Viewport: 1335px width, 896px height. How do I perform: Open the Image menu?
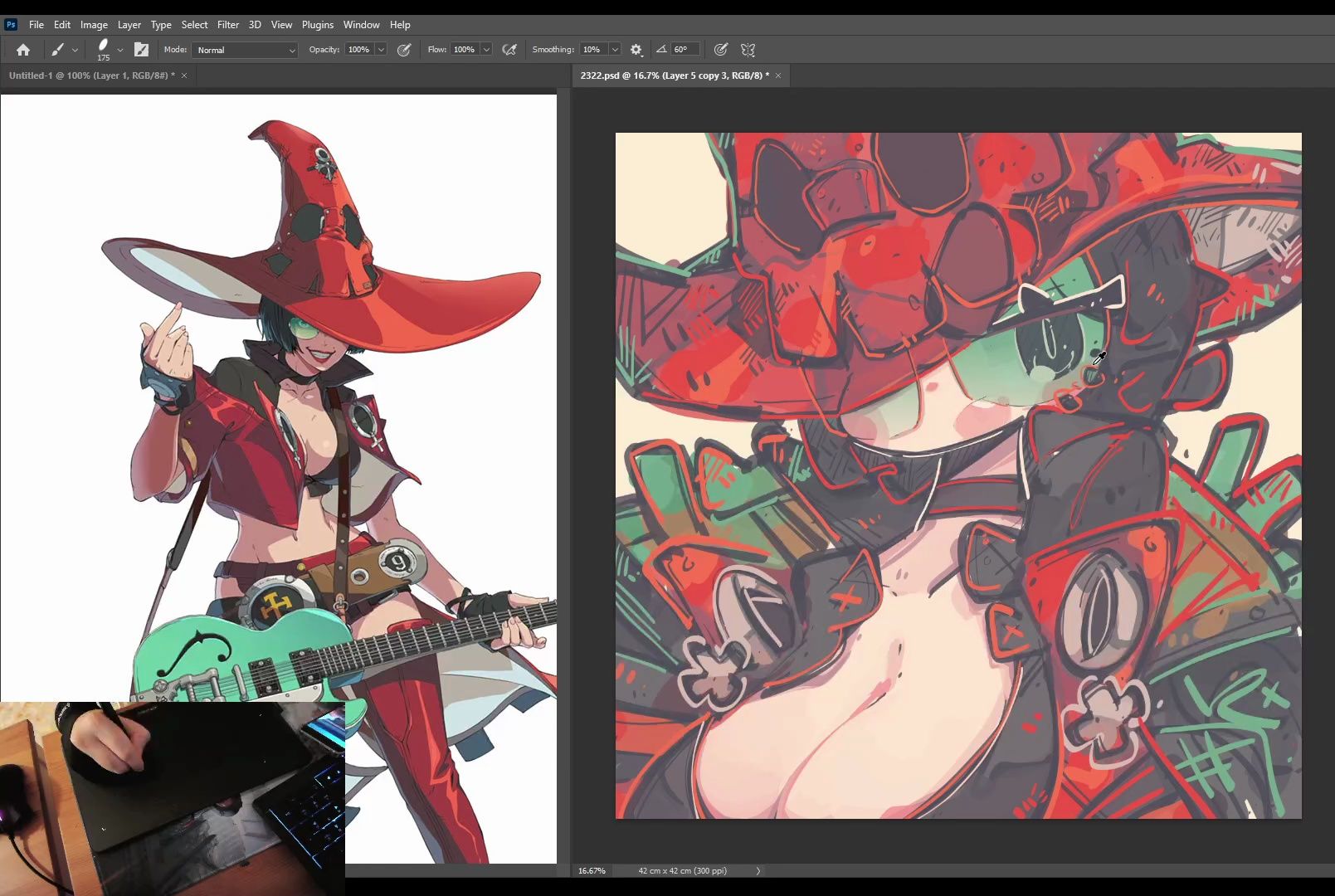94,25
